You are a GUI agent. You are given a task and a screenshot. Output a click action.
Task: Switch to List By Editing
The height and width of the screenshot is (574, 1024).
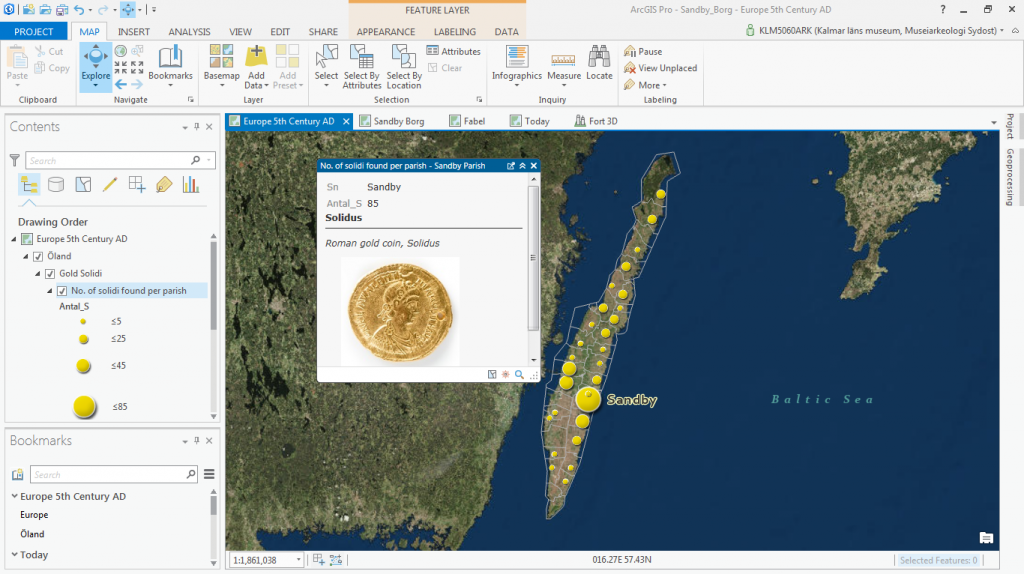pos(110,185)
